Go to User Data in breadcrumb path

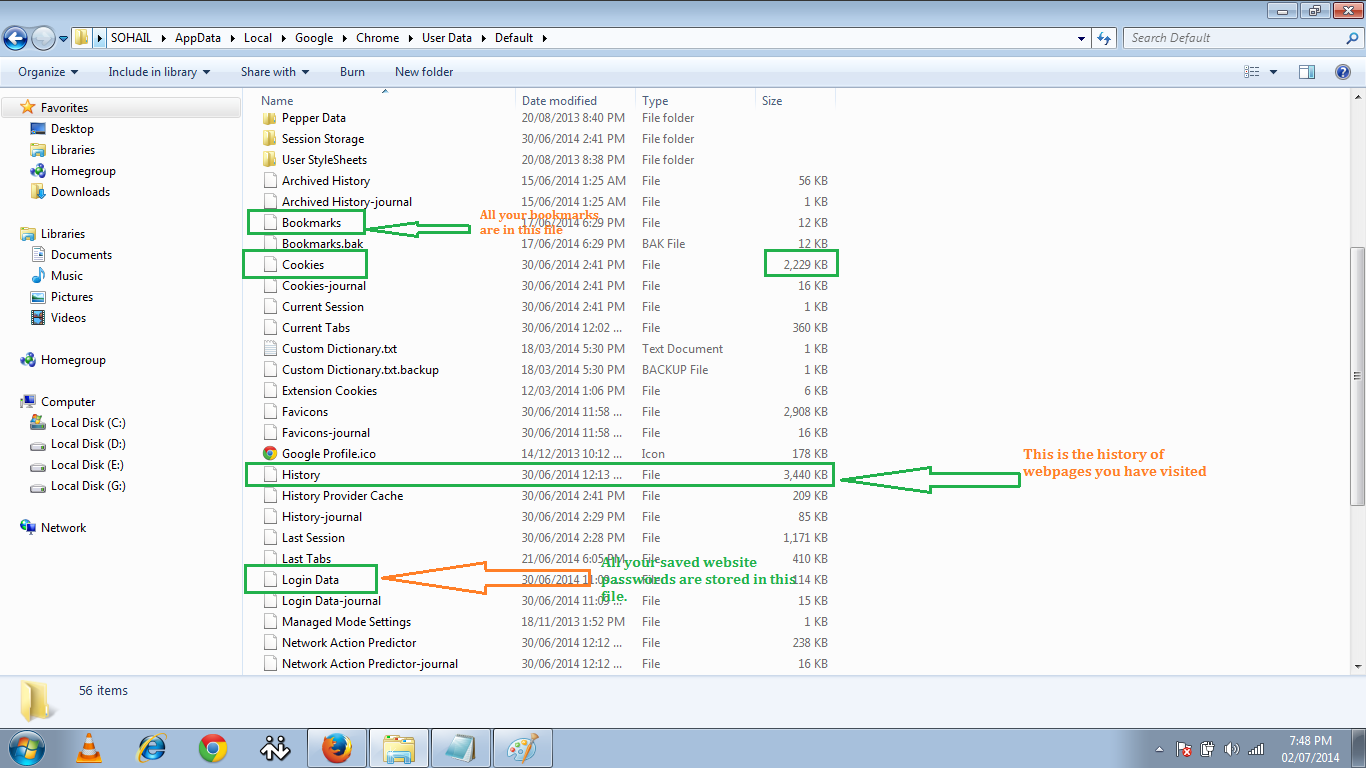coord(447,38)
